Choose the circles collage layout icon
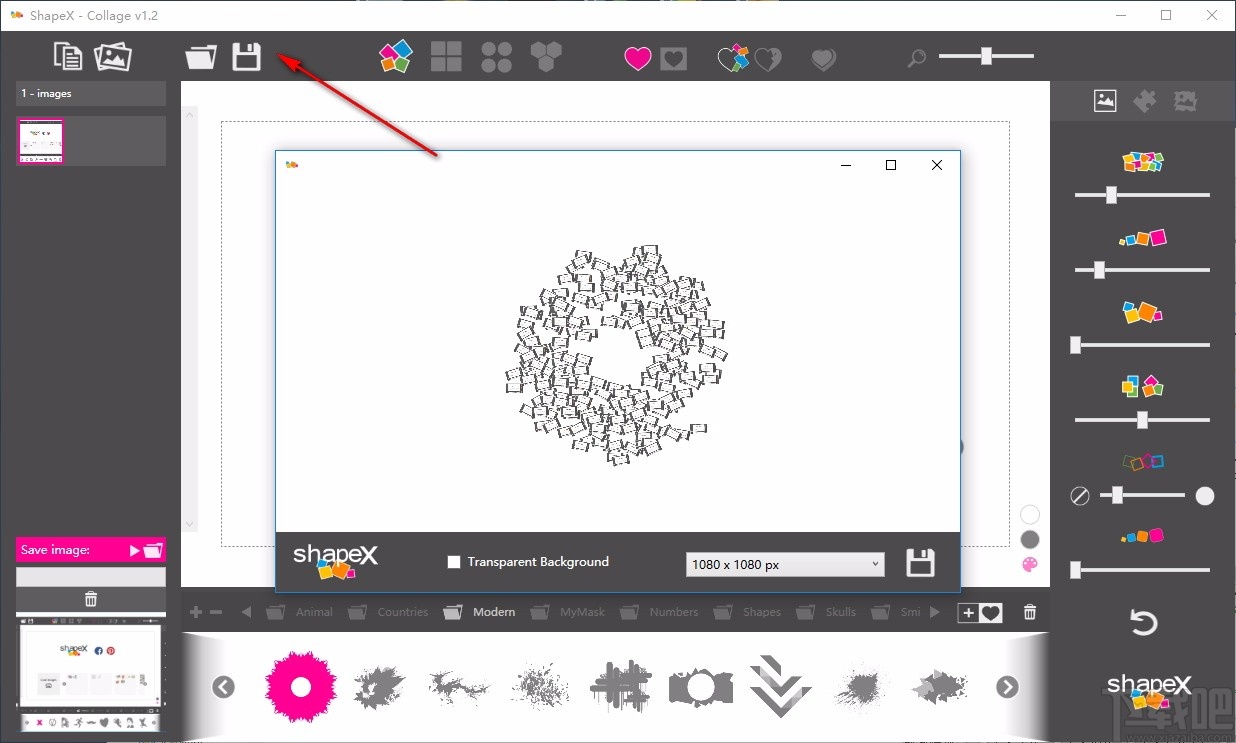The width and height of the screenshot is (1236, 743). tap(497, 57)
